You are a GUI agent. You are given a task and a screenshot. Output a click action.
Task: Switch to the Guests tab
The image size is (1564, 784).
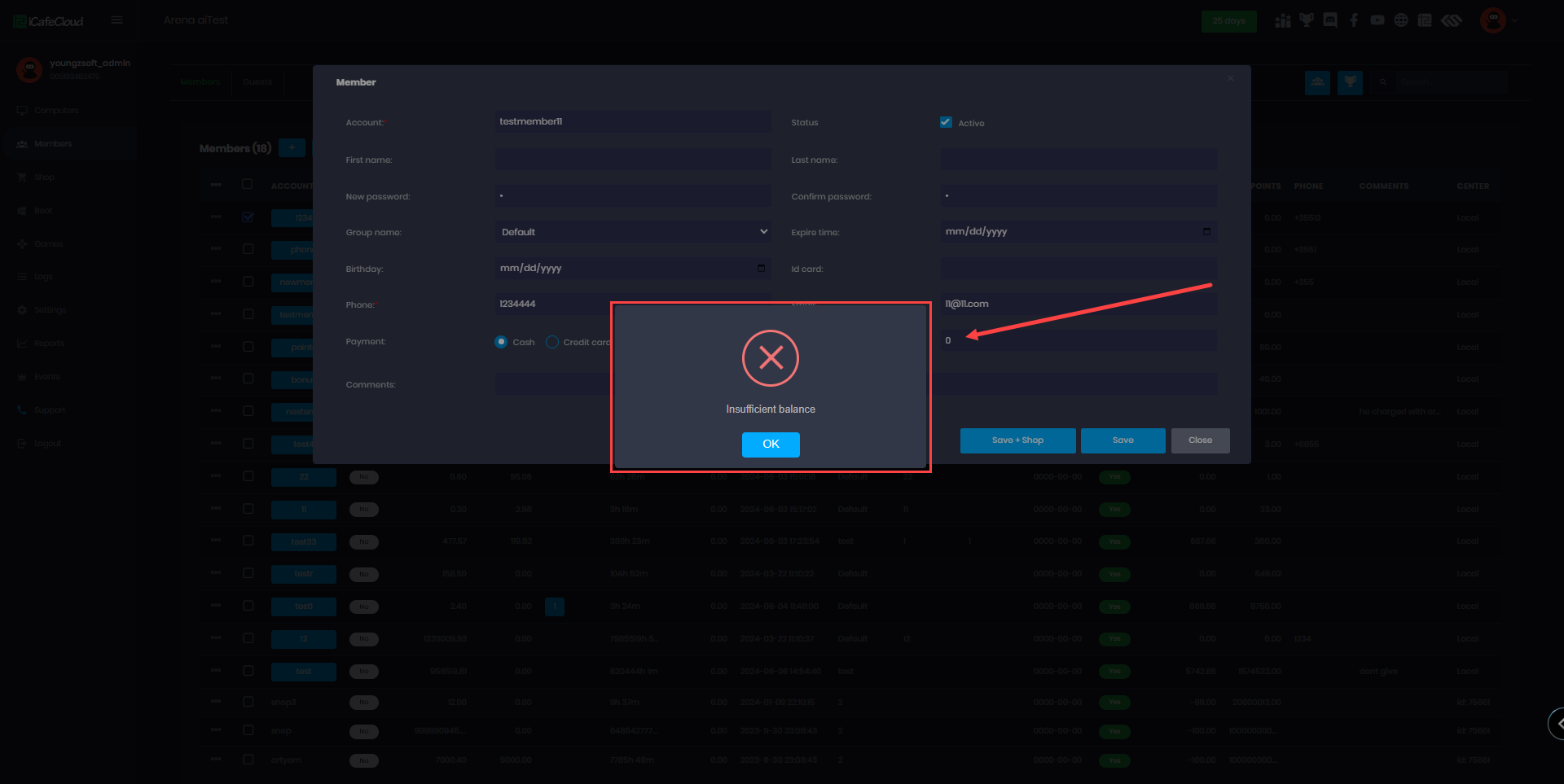(257, 82)
